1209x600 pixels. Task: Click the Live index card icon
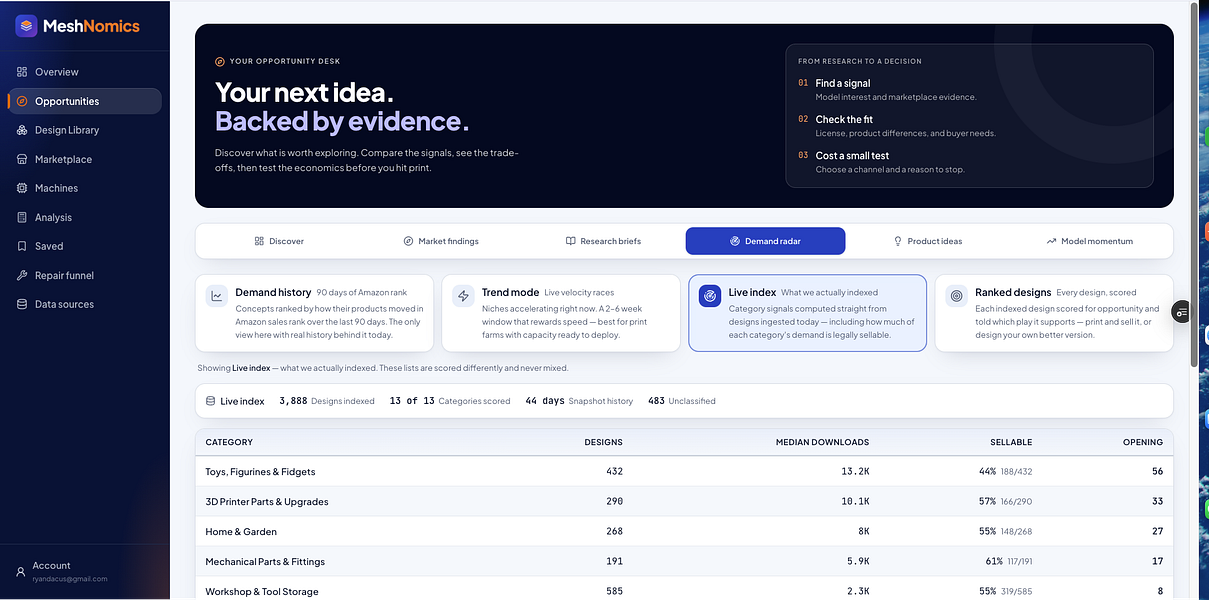click(710, 296)
